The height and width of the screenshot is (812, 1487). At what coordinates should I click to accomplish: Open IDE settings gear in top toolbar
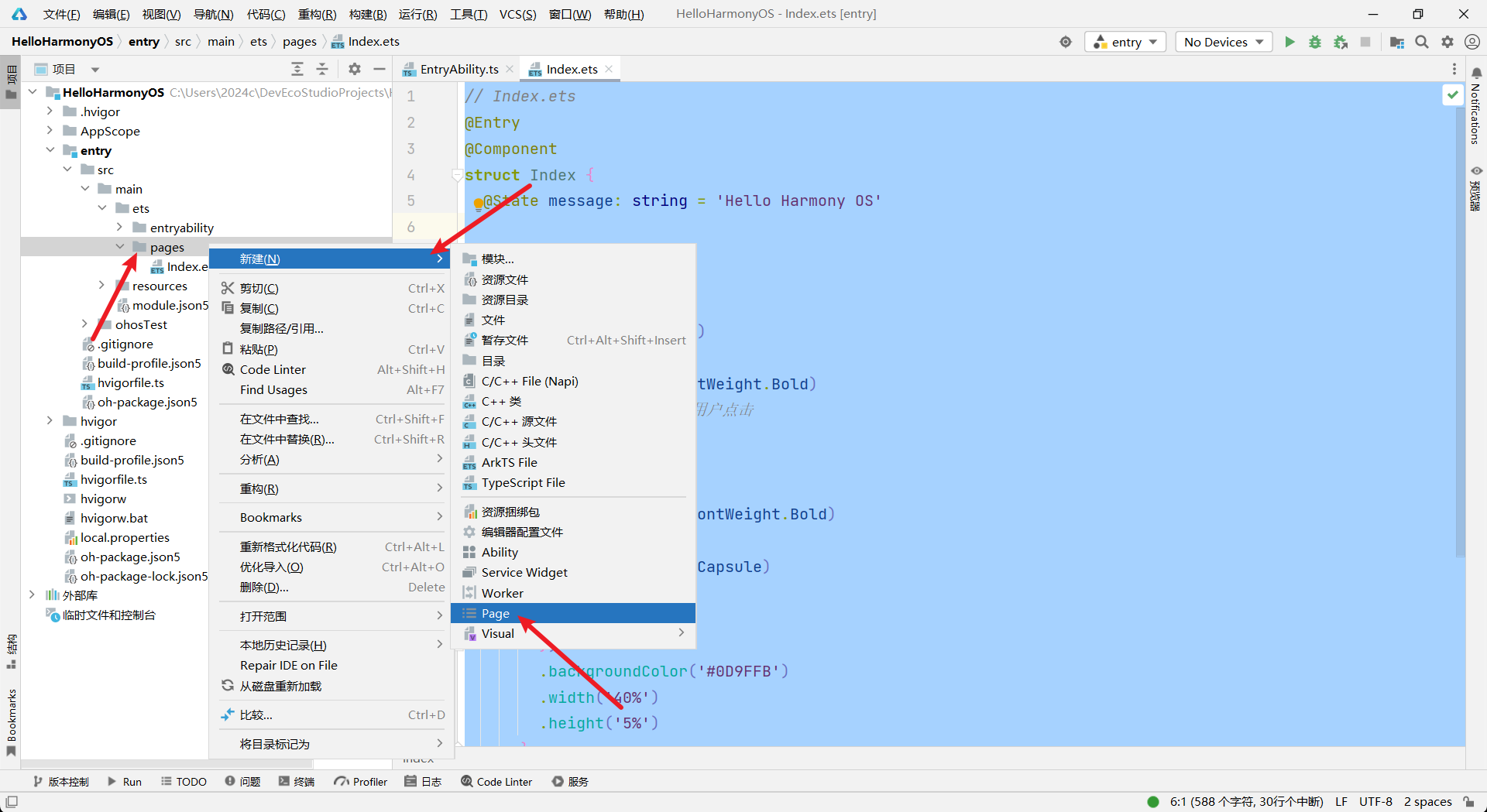coord(1448,42)
